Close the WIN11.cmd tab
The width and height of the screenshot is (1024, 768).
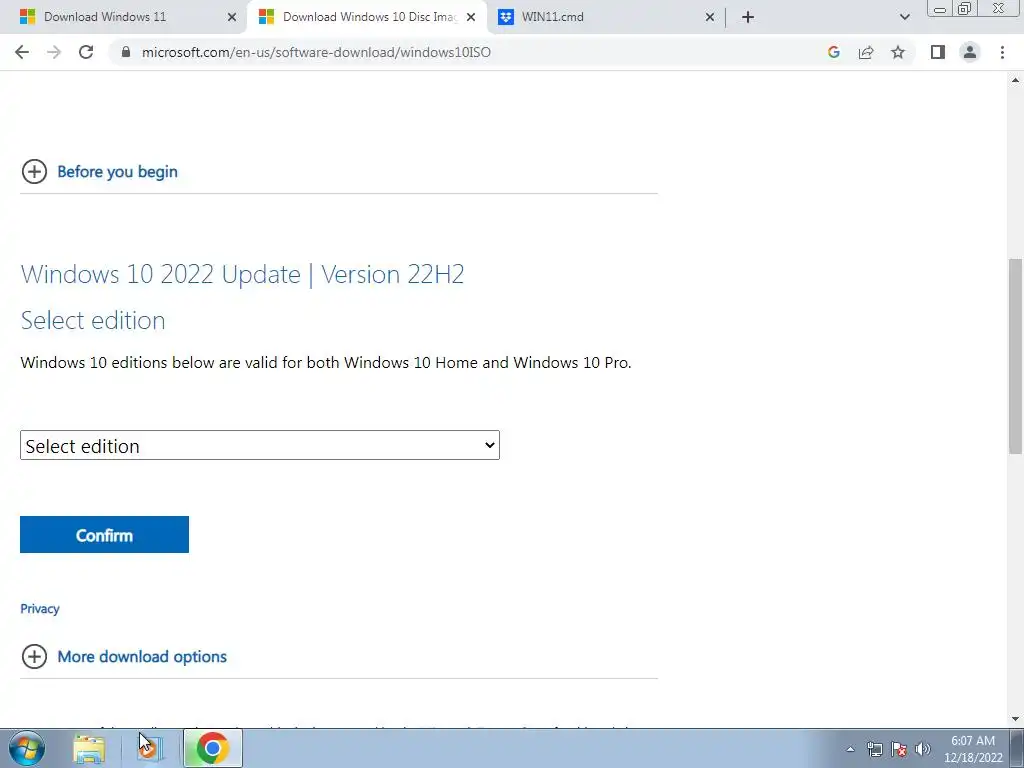point(710,17)
